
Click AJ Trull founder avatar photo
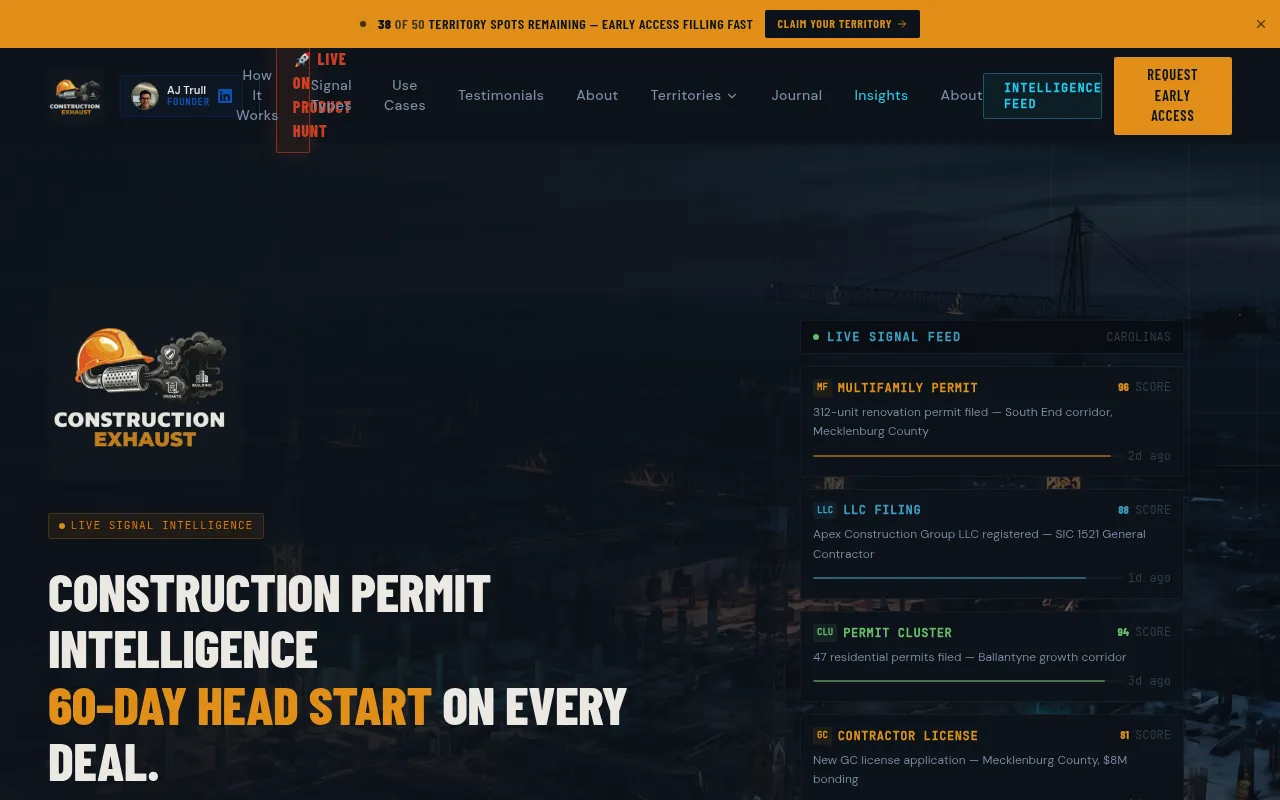point(145,96)
